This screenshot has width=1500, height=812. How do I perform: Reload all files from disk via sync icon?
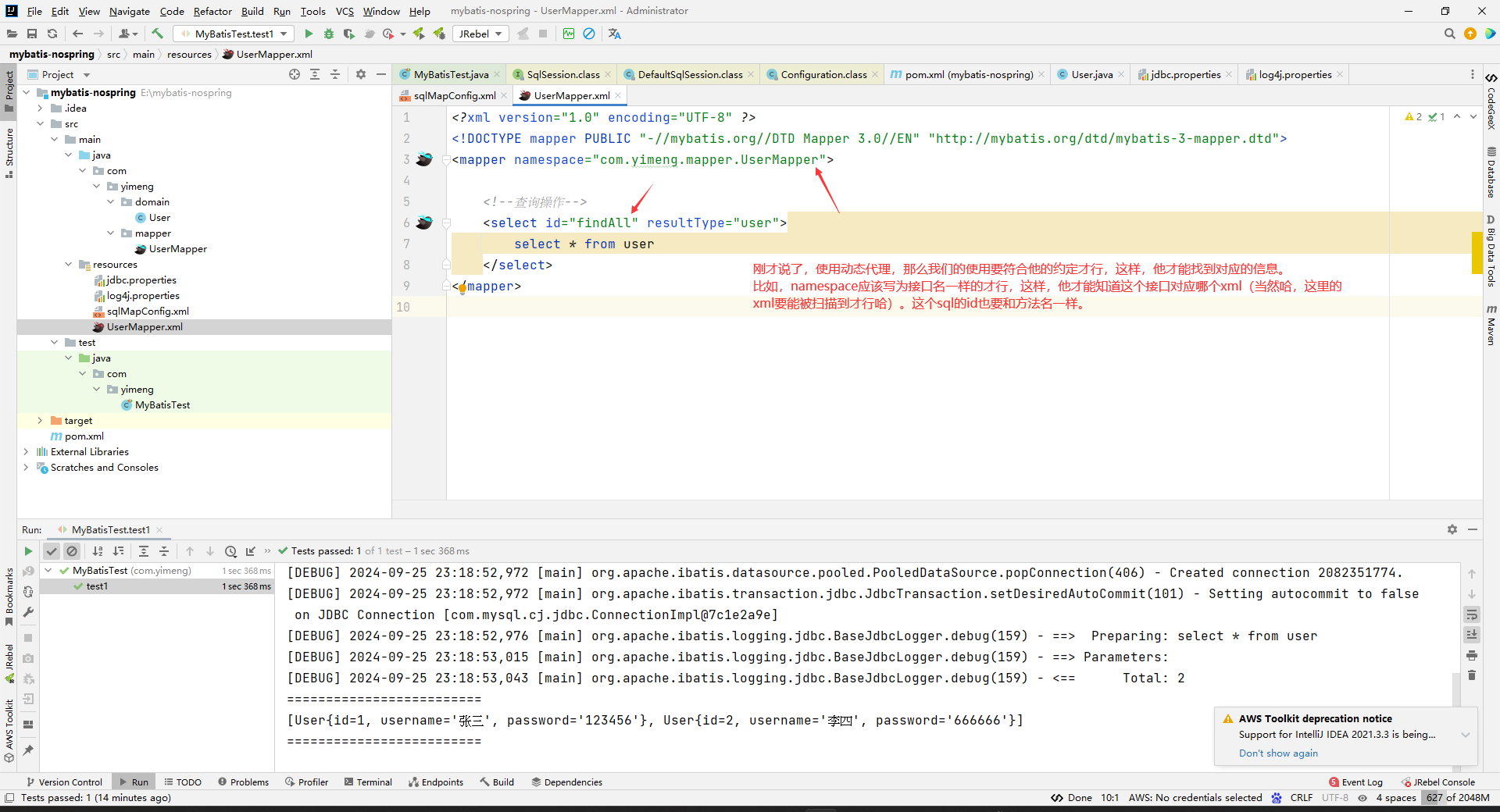(x=52, y=34)
